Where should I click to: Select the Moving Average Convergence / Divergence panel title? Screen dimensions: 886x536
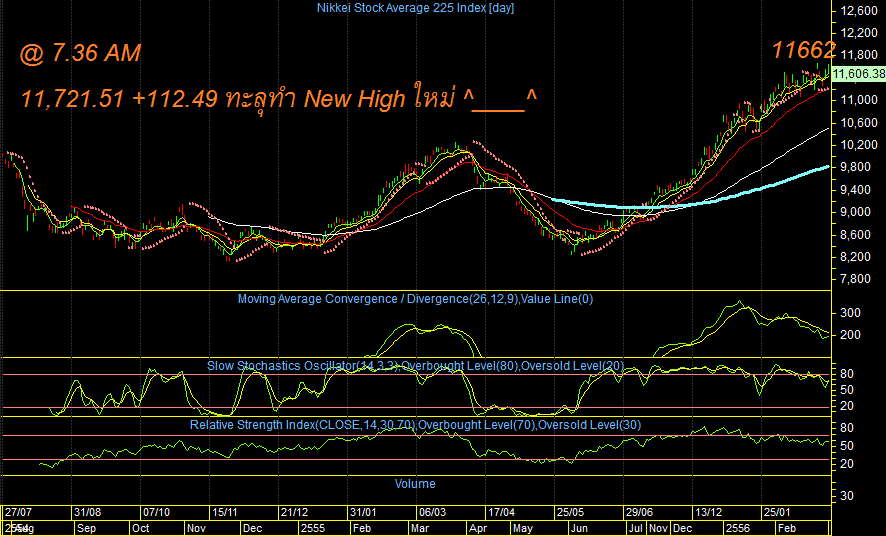pos(415,299)
